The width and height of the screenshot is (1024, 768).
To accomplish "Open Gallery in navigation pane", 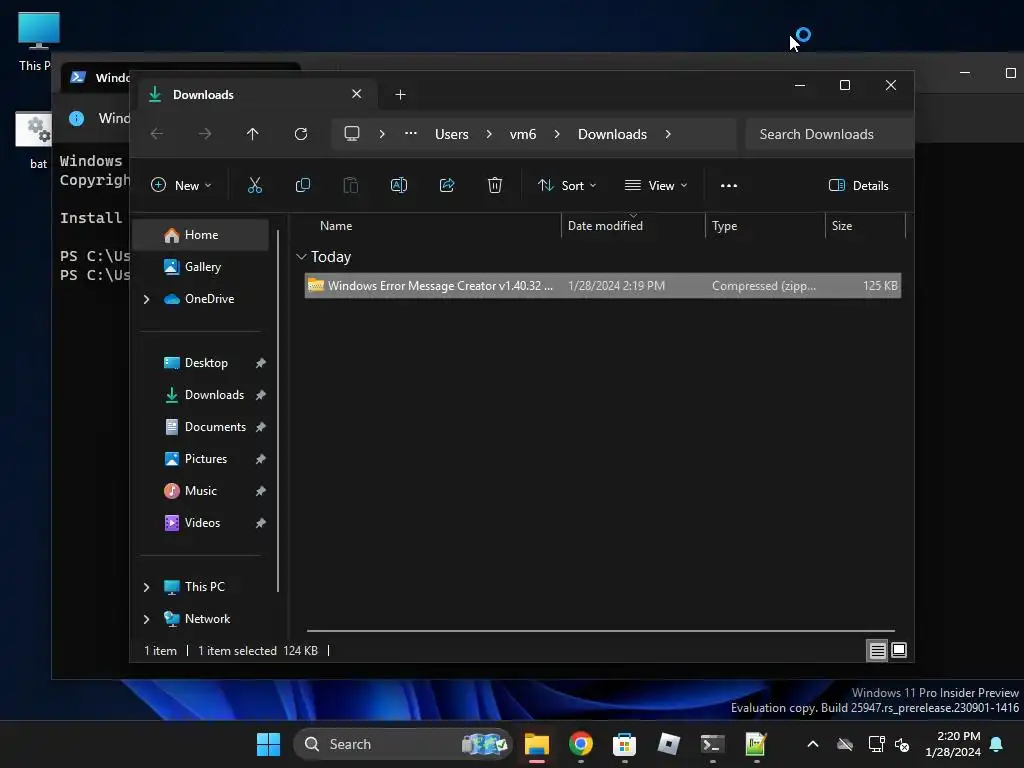I will [x=201, y=267].
